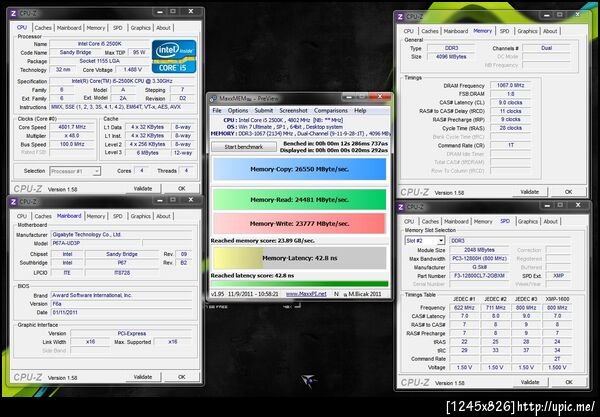Minimize the CPU-Z SPD window

[547, 205]
